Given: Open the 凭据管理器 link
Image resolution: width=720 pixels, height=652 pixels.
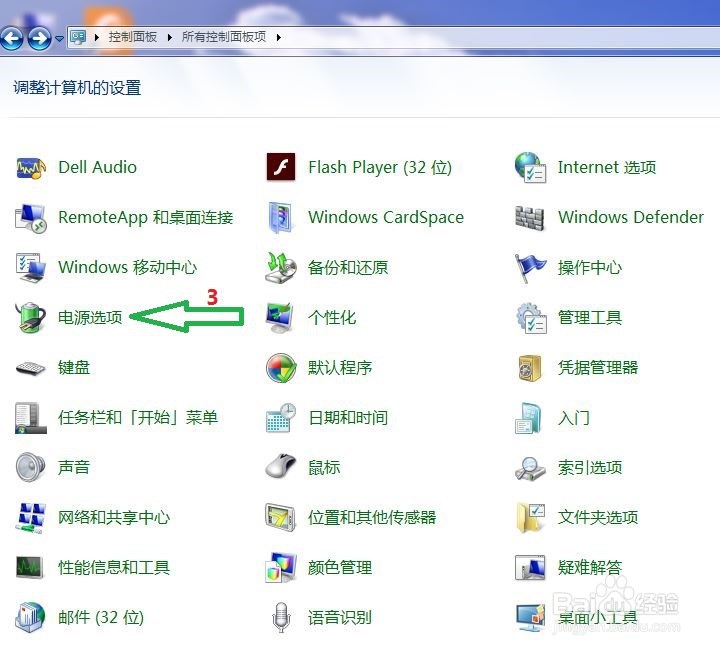Looking at the screenshot, I should [x=598, y=368].
